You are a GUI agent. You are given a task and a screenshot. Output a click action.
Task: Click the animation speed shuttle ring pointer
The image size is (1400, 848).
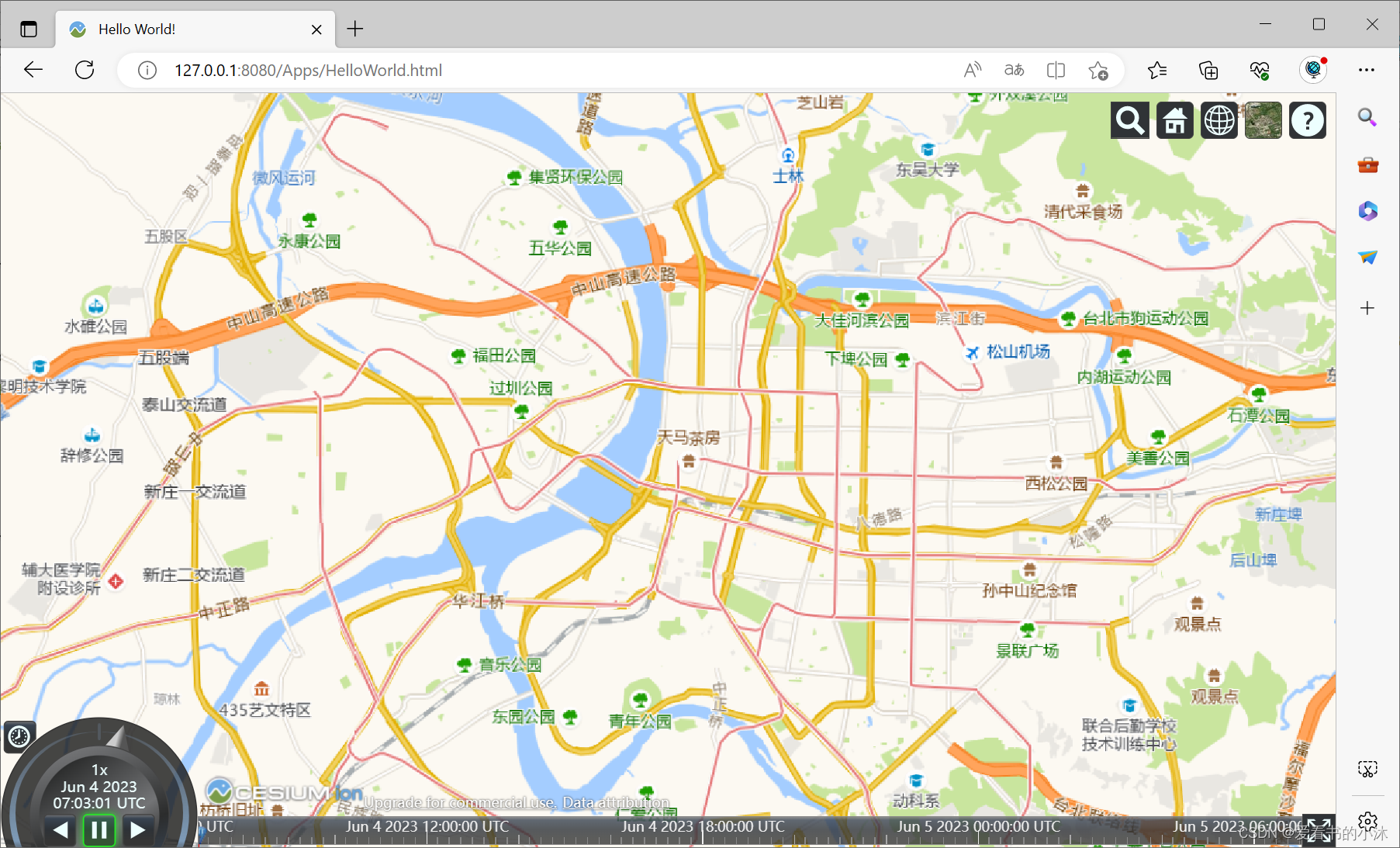(116, 736)
